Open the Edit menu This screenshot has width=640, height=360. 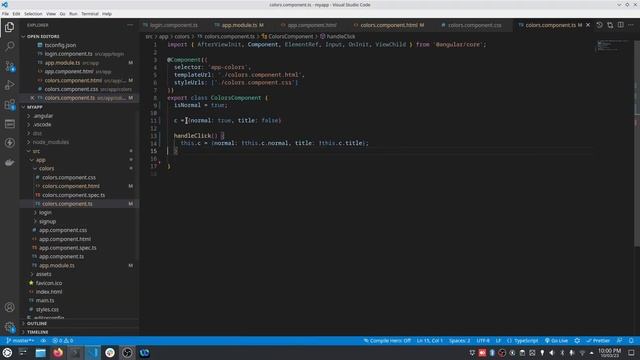tap(16, 14)
